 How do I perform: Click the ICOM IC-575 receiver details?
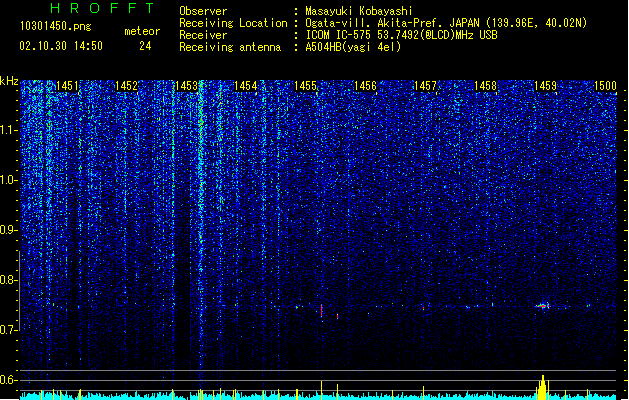(401, 35)
